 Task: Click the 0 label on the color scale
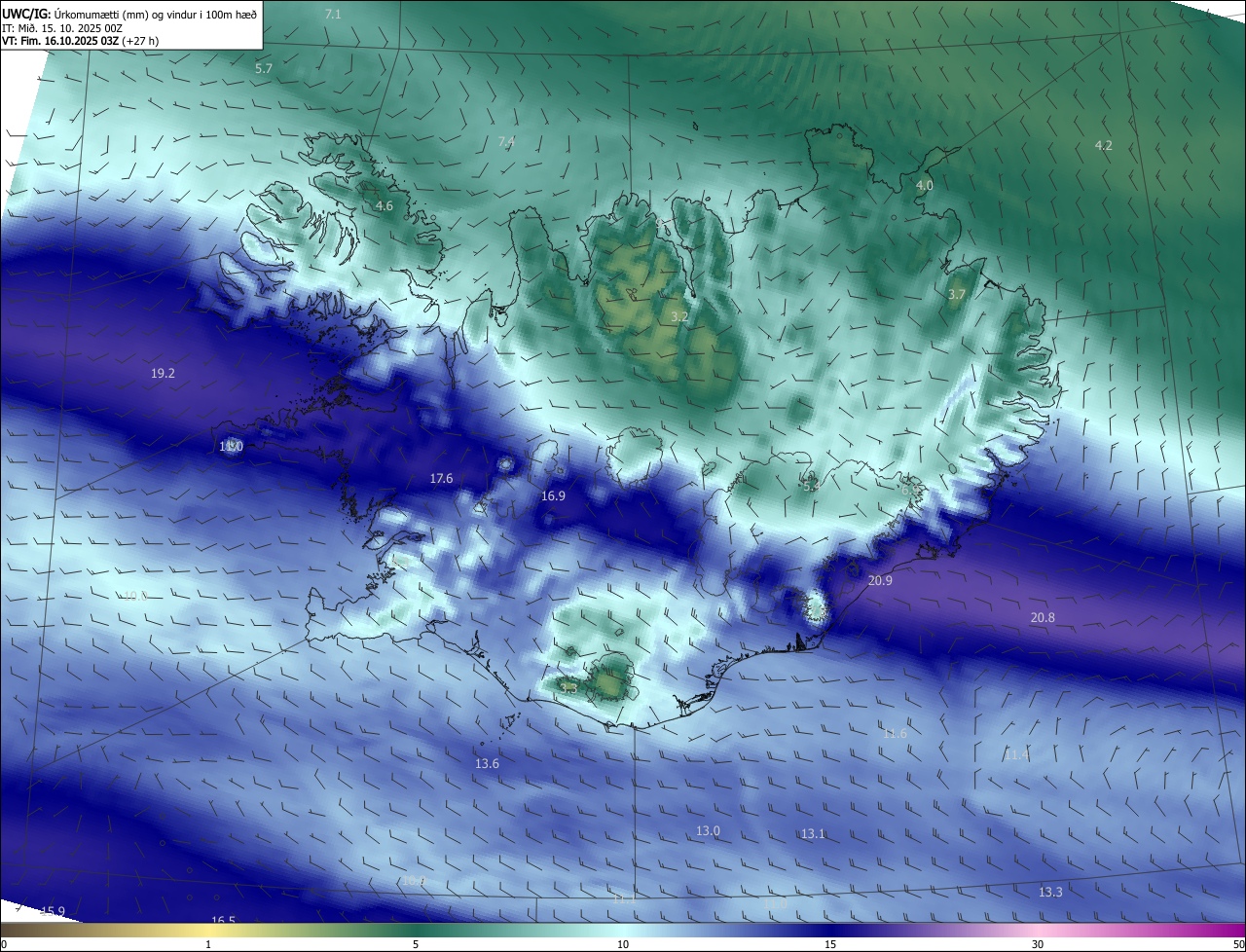click(4, 944)
